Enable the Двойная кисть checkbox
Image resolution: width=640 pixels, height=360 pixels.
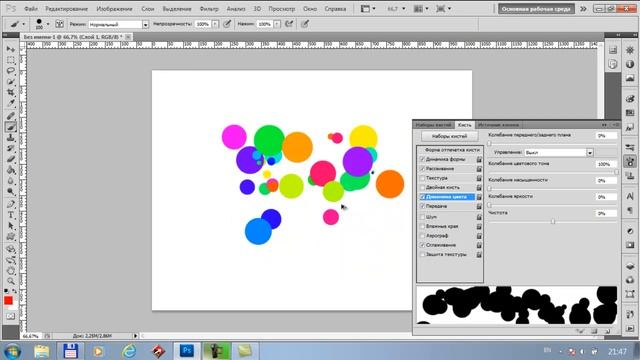[422, 187]
